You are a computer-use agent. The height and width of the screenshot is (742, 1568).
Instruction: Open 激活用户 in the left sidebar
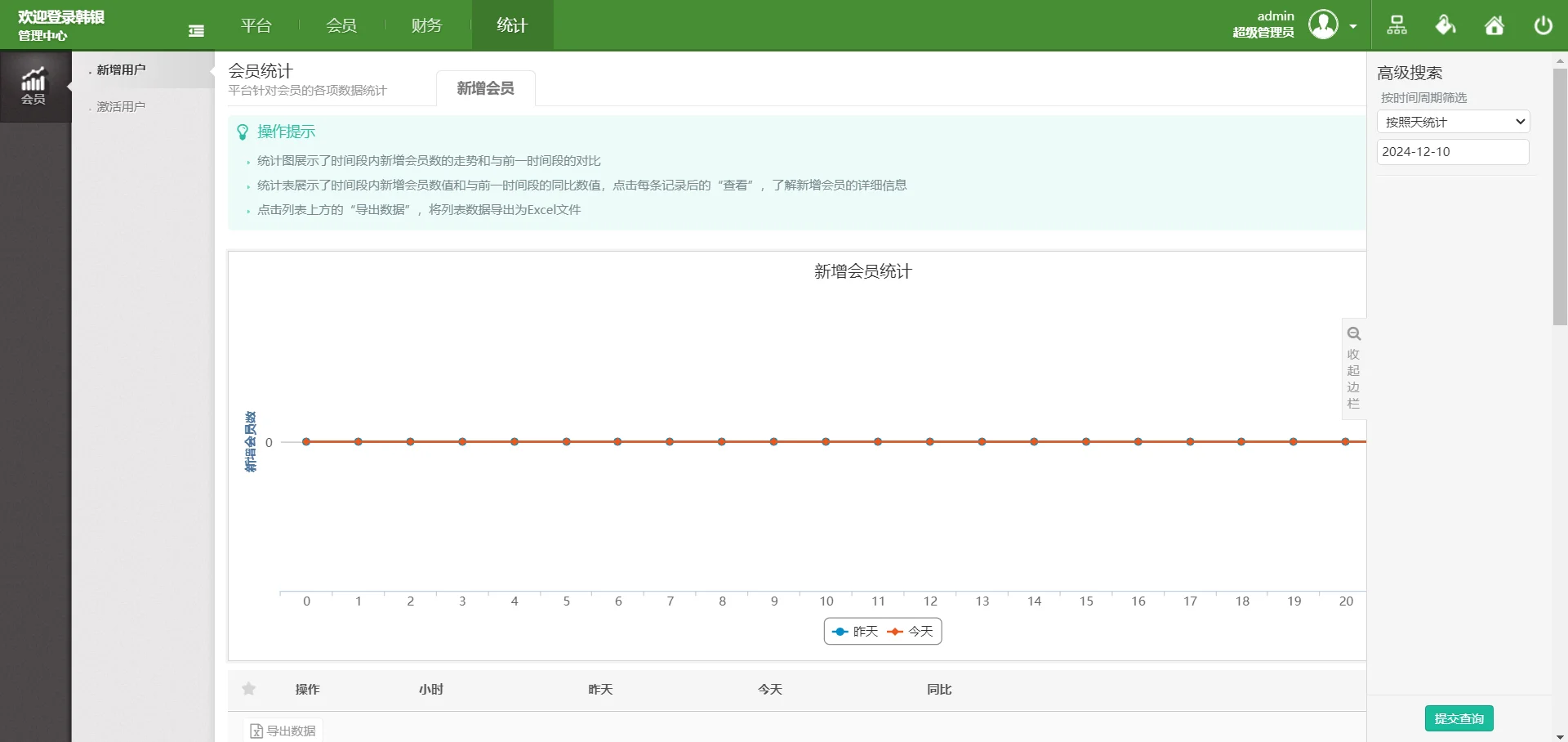coord(120,105)
